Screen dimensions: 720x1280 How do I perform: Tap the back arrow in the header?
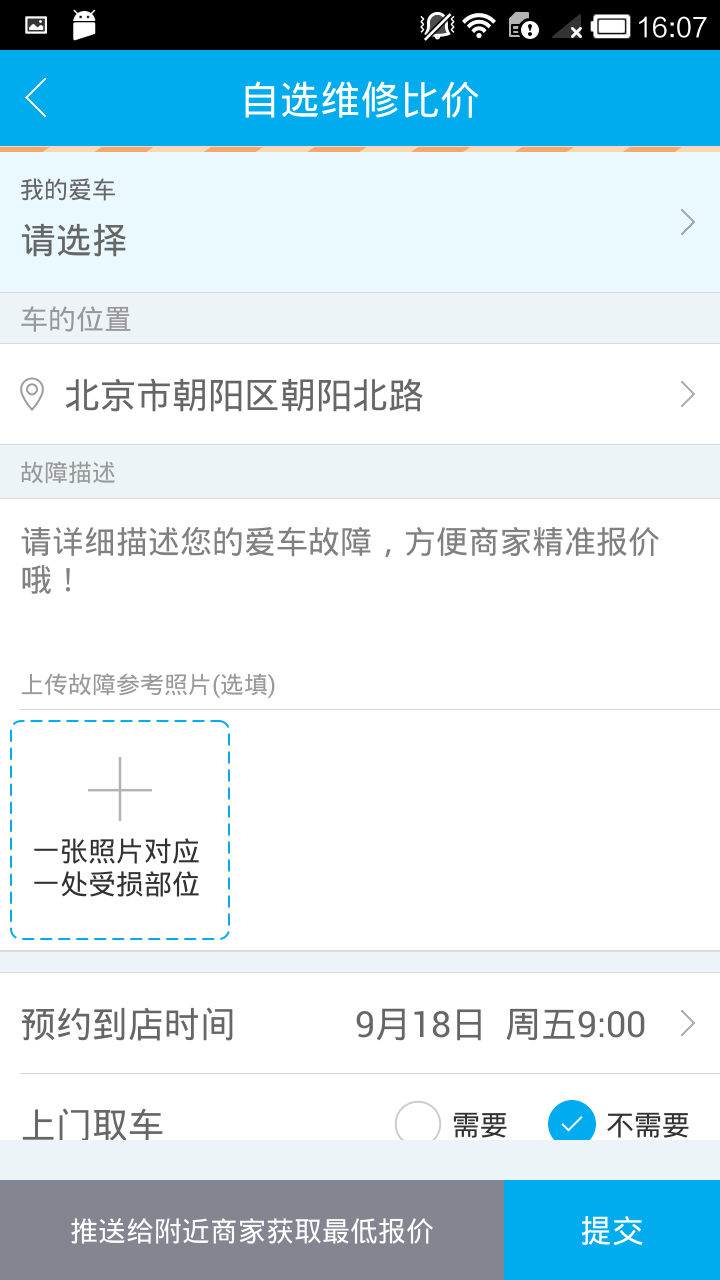(x=36, y=98)
